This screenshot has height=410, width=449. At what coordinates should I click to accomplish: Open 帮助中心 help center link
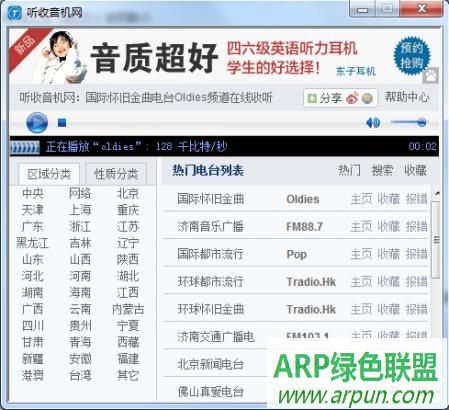pyautogui.click(x=407, y=97)
